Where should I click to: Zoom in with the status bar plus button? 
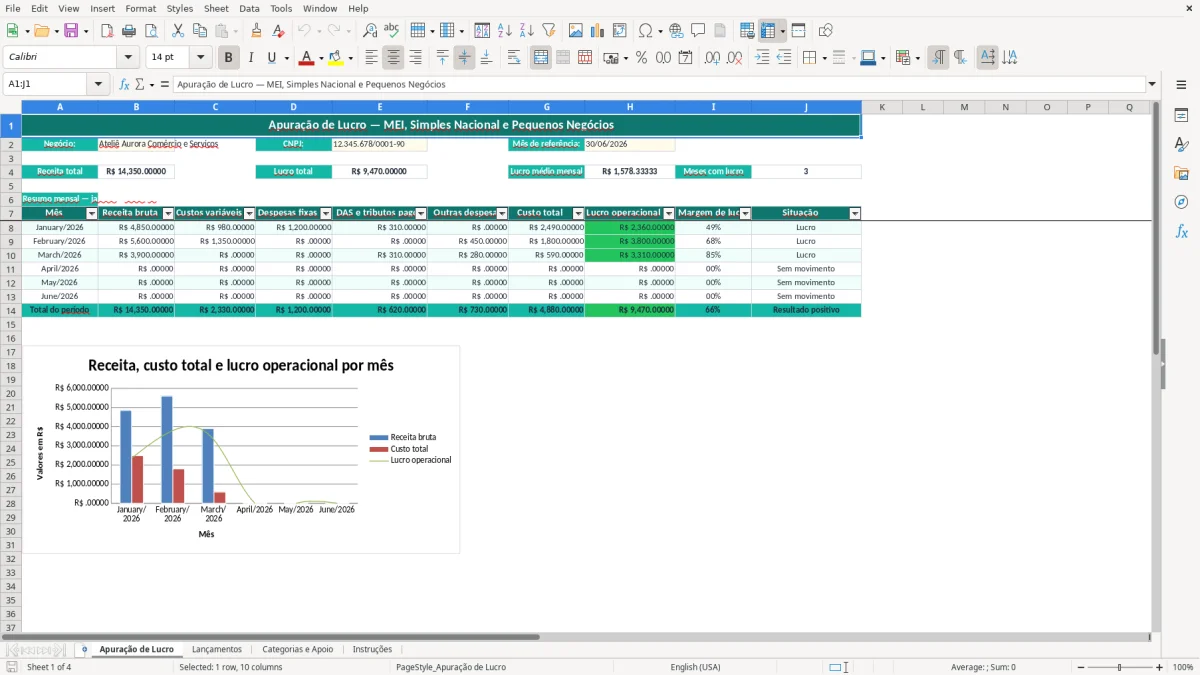[1160, 667]
